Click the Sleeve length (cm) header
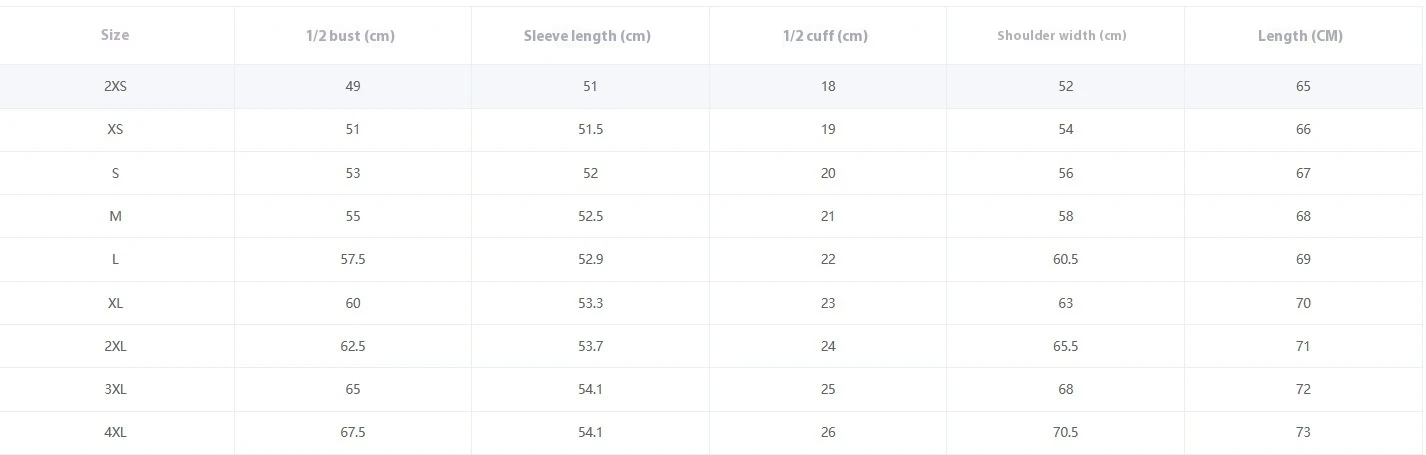This screenshot has width=1426, height=455. pos(587,36)
